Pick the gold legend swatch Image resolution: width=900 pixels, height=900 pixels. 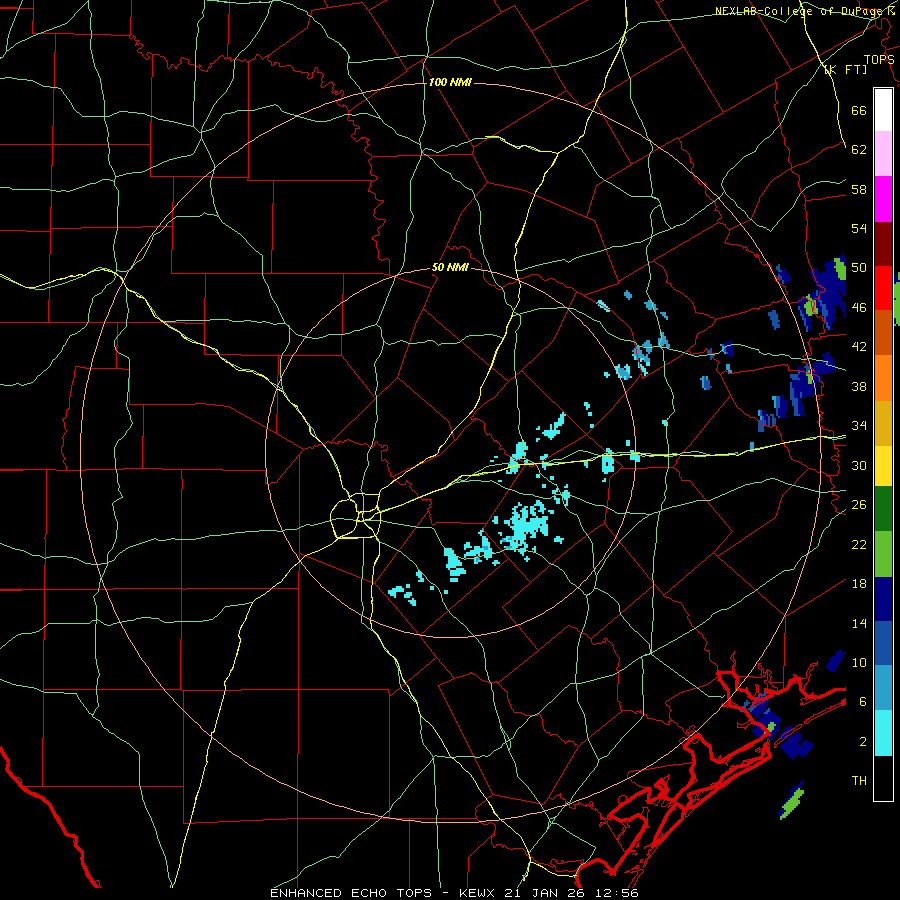click(883, 422)
